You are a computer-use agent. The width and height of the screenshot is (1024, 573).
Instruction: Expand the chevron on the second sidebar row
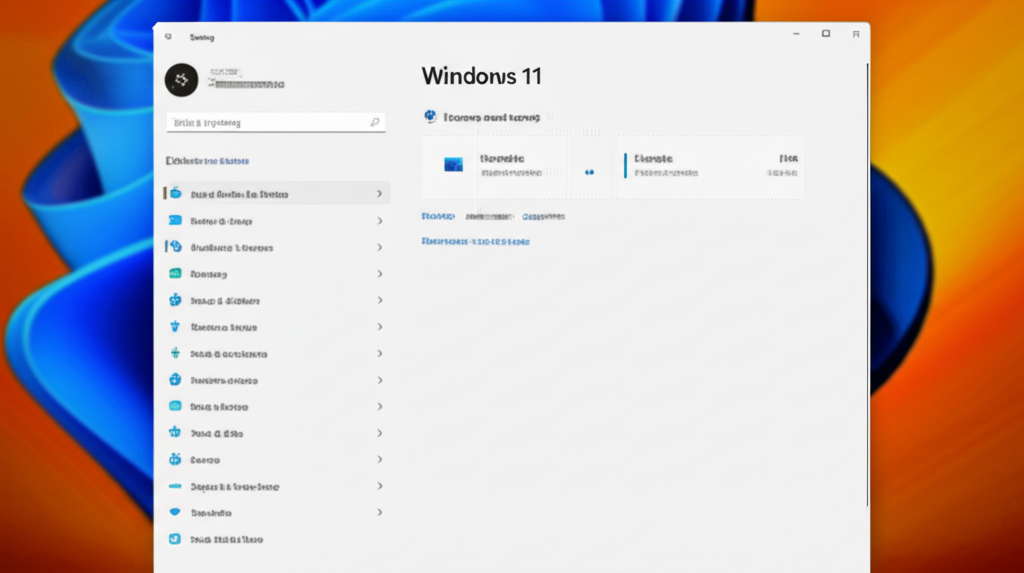tap(379, 221)
